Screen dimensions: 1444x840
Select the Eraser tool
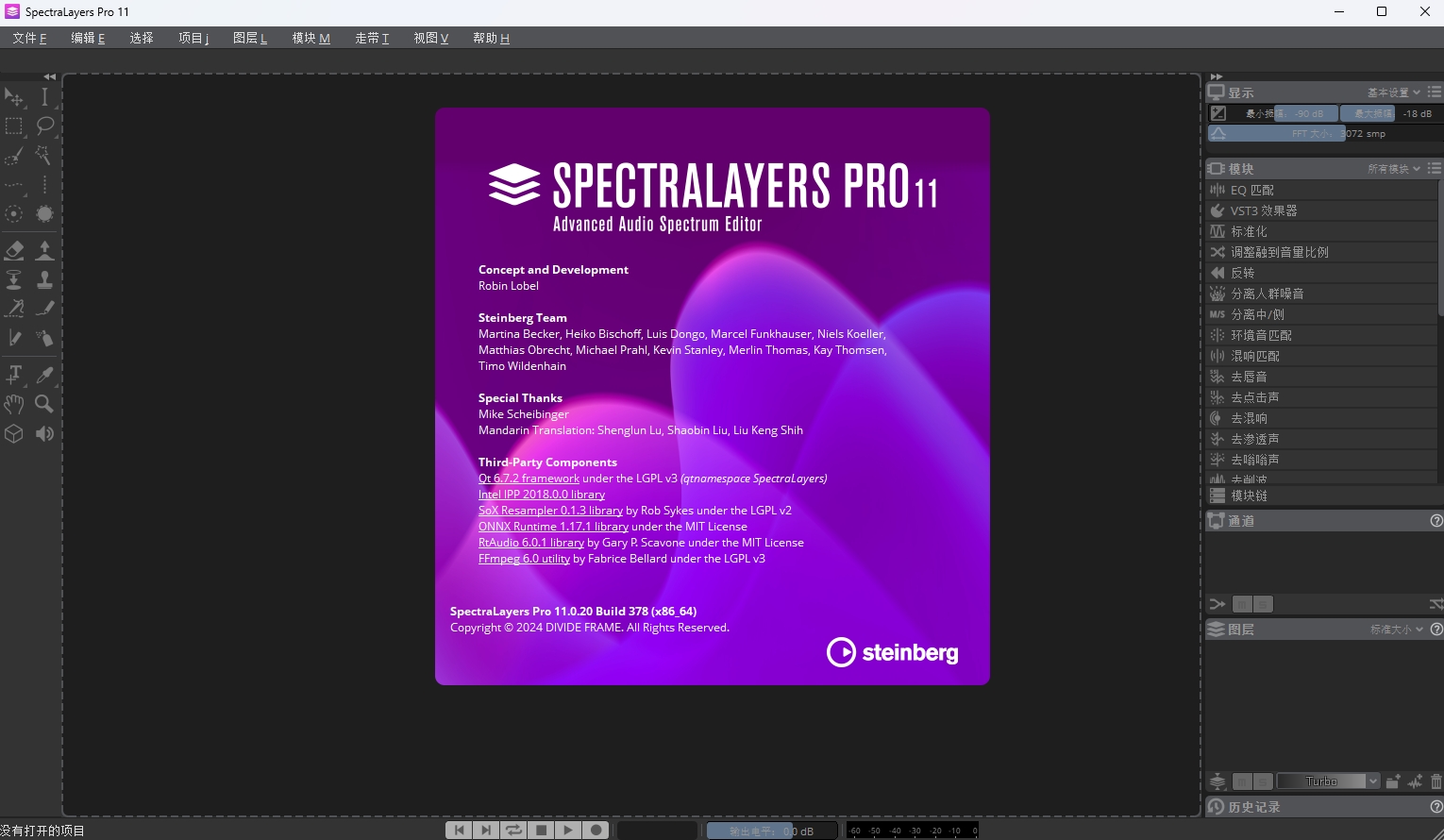[x=14, y=250]
